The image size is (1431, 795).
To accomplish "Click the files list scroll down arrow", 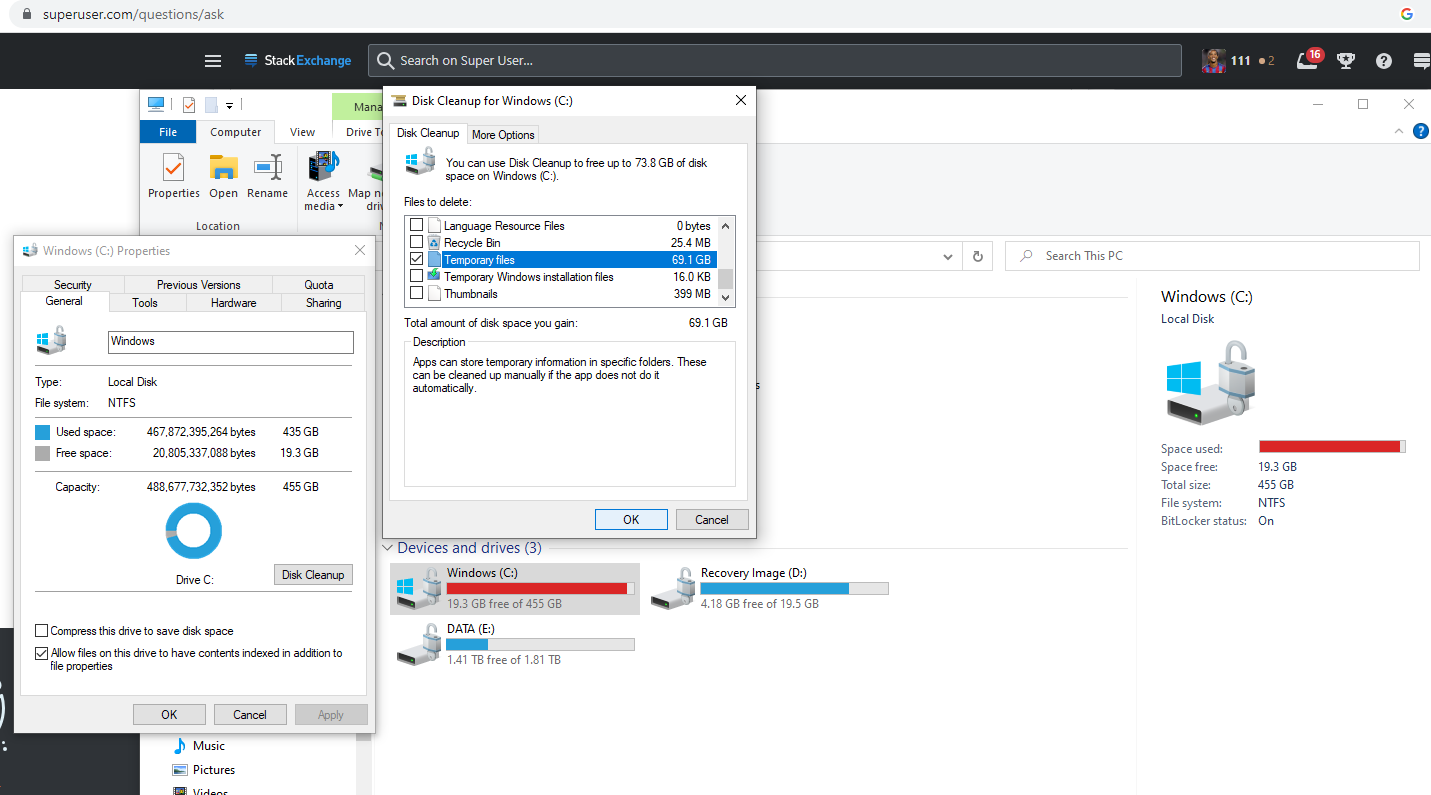I will click(726, 297).
